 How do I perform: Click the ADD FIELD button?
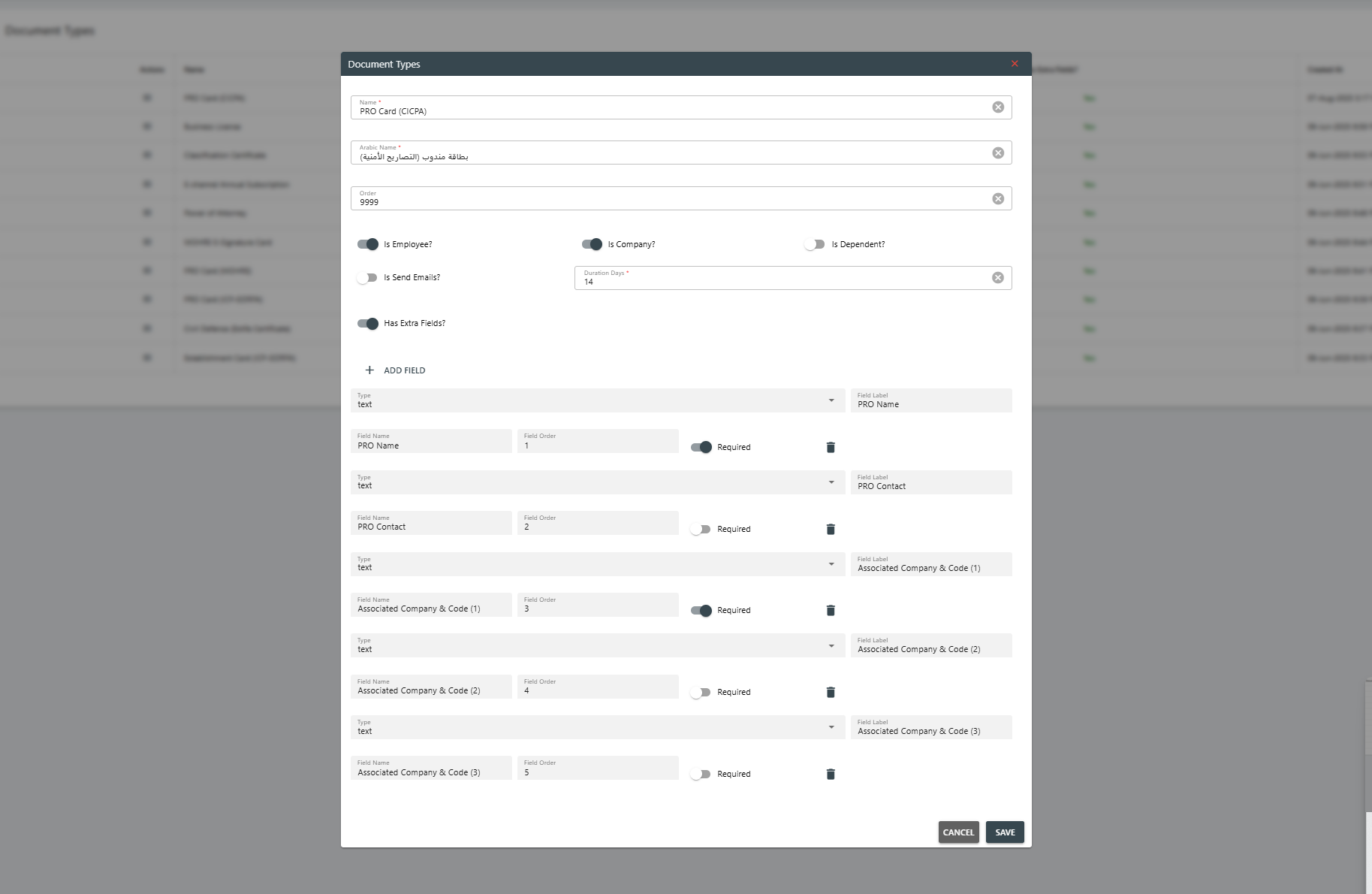(x=396, y=370)
